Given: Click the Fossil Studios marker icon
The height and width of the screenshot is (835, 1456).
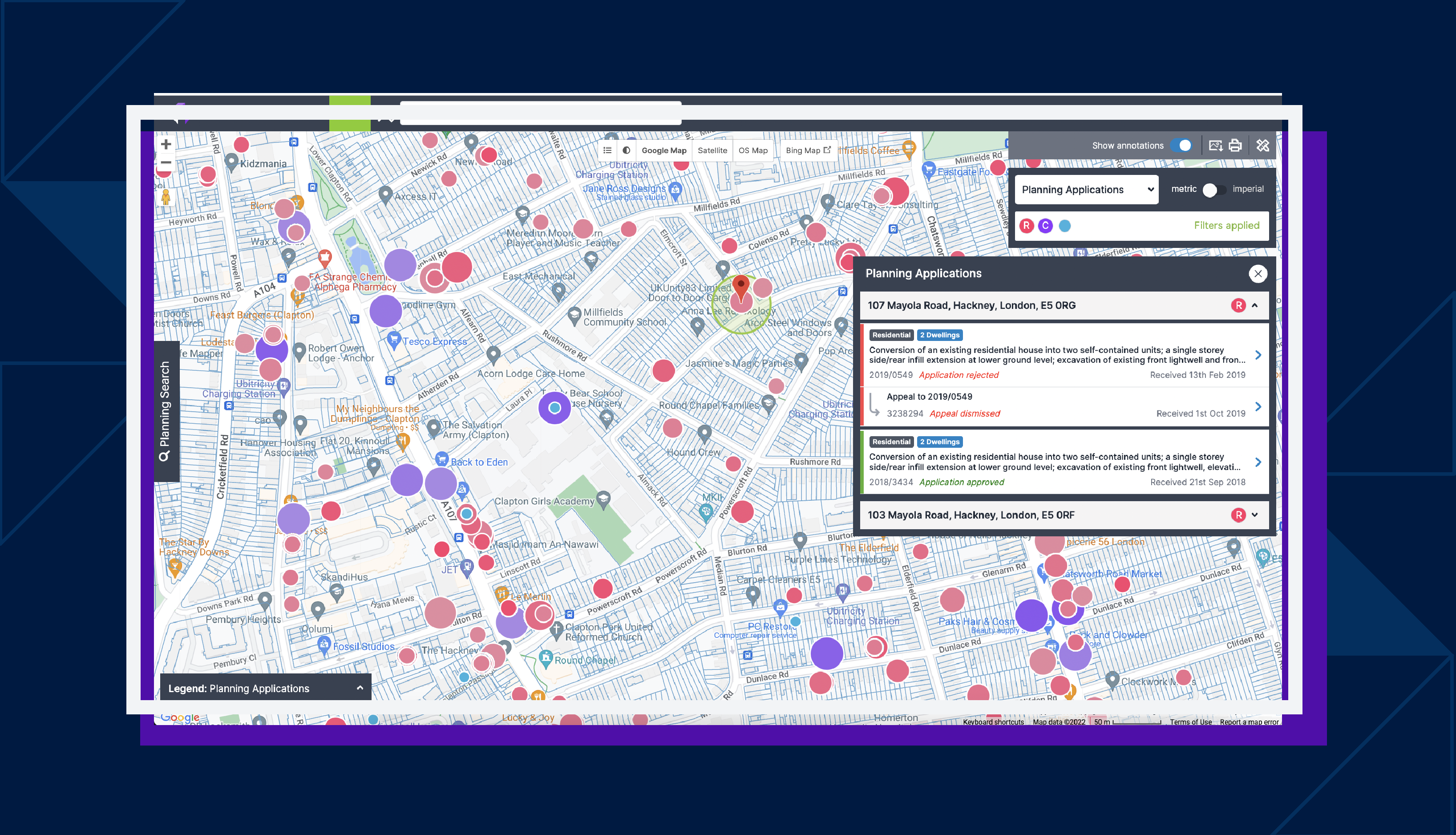Looking at the screenshot, I should click(x=324, y=646).
